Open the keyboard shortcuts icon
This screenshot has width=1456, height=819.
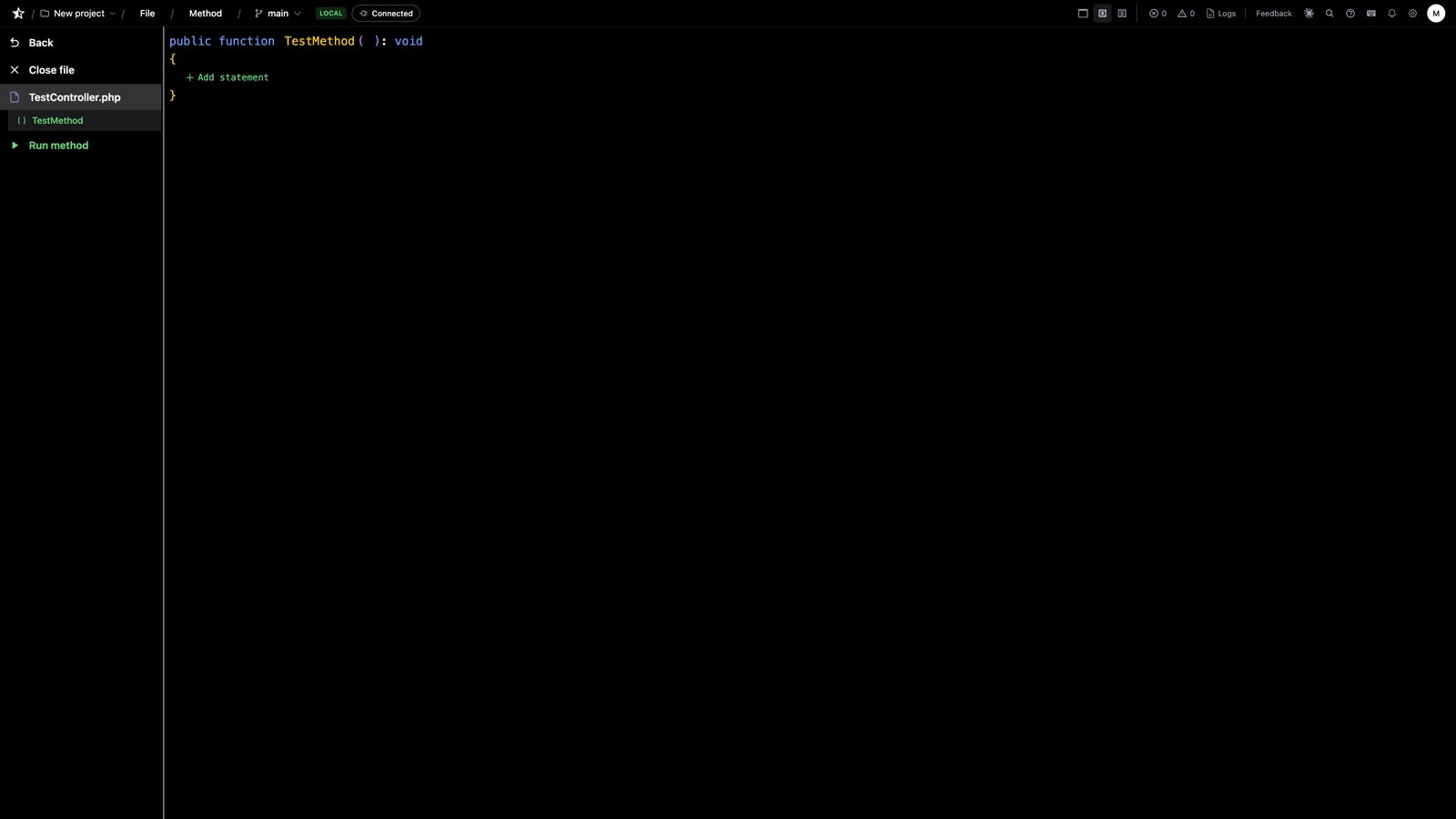1371,13
